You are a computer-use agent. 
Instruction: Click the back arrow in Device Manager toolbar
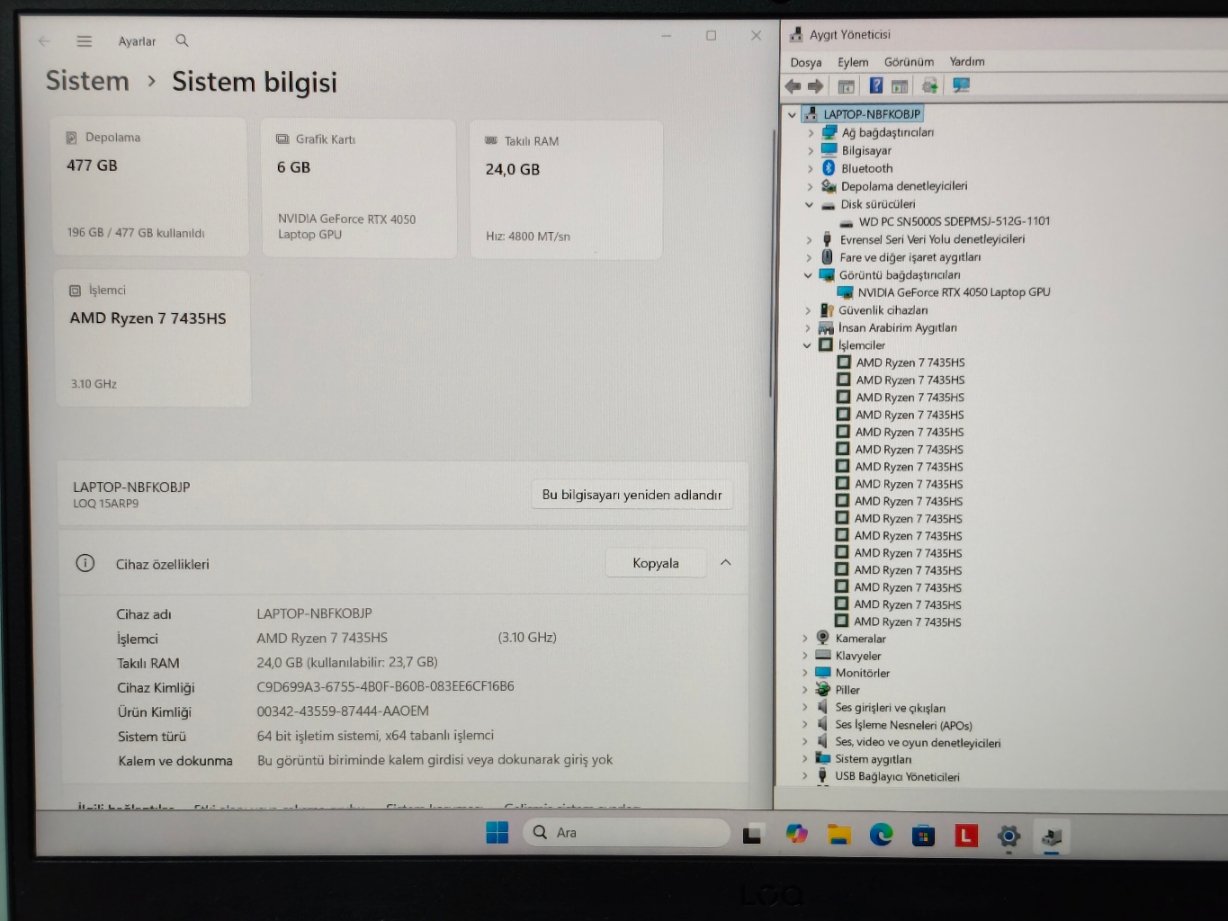(793, 86)
